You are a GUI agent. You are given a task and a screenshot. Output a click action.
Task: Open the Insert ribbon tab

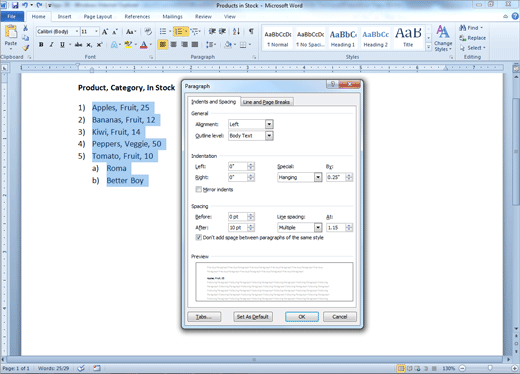[x=64, y=16]
